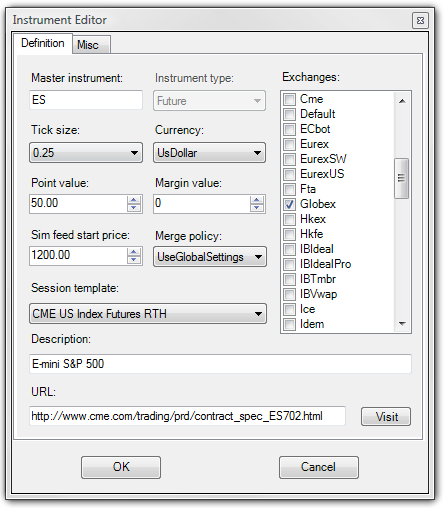Click the Exchanges list scrollbar thumb

tap(401, 178)
